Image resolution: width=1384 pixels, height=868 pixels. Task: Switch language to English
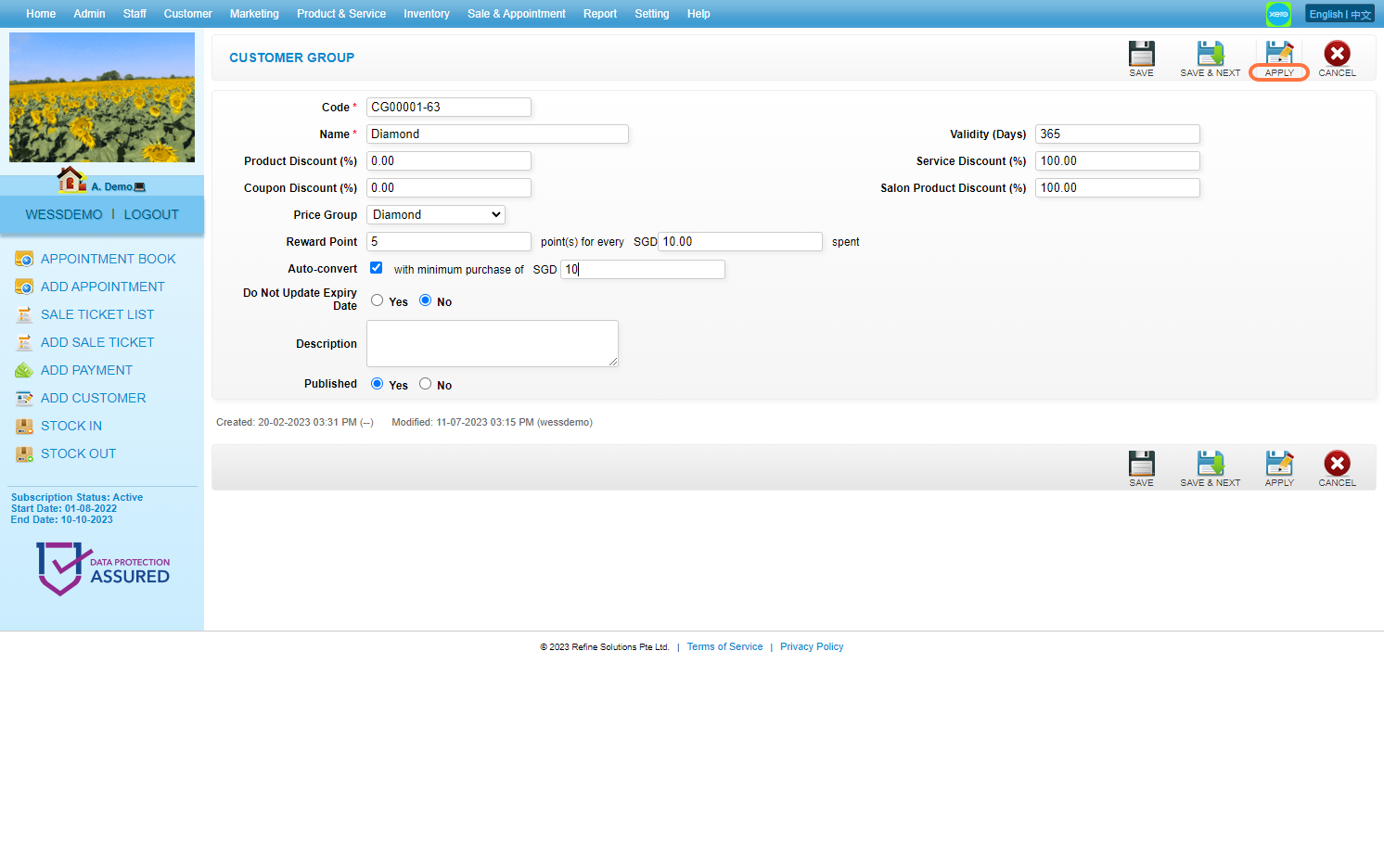[x=1326, y=14]
